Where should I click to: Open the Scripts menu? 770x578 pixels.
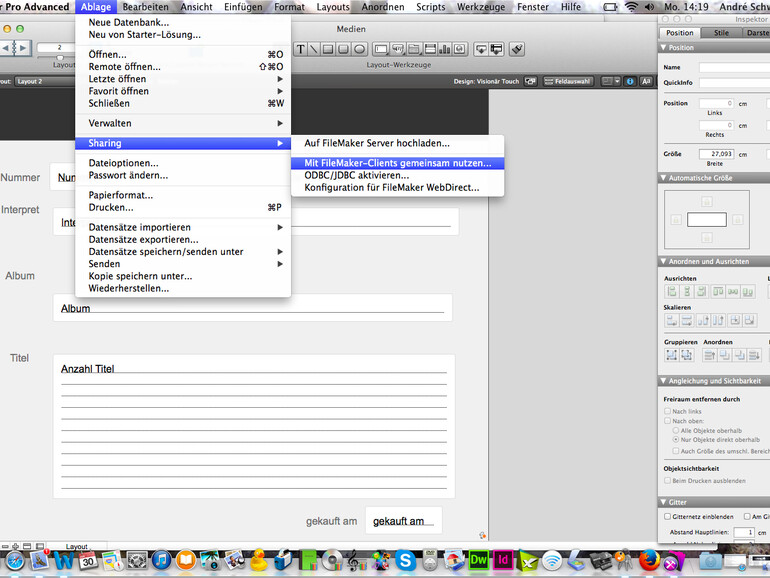pos(431,7)
